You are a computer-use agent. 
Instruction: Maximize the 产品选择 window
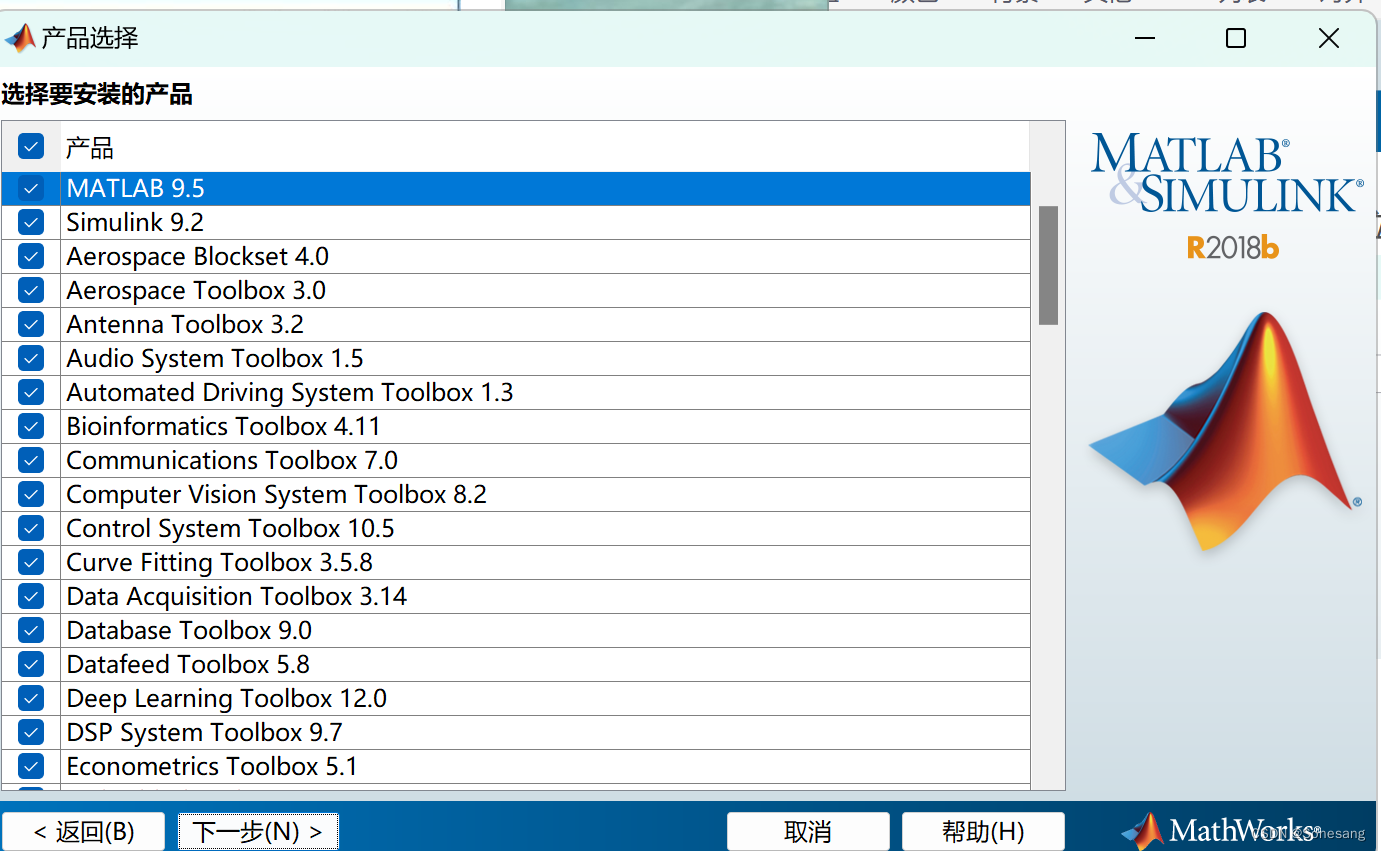[1236, 38]
